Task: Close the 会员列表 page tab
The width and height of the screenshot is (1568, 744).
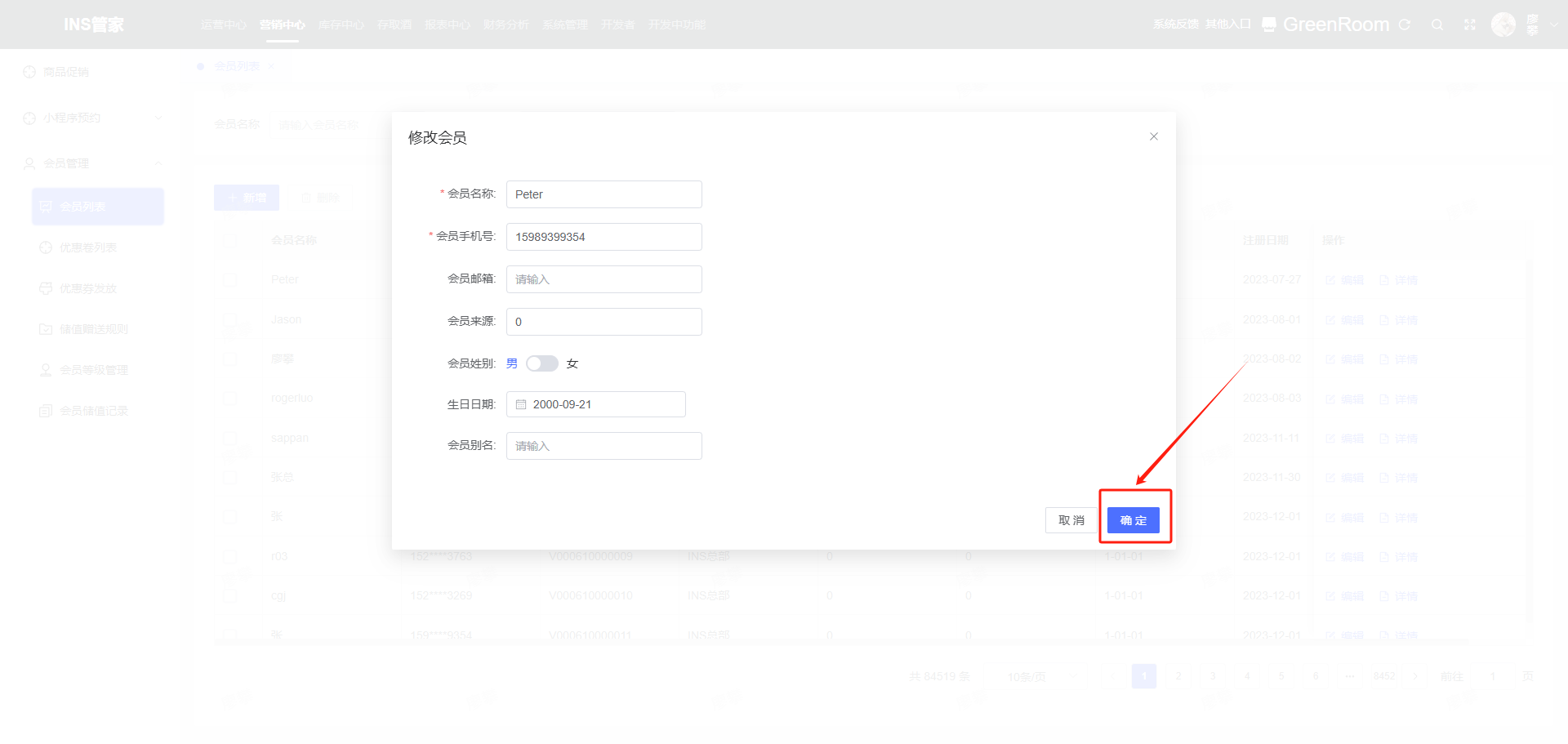Action: click(x=271, y=66)
